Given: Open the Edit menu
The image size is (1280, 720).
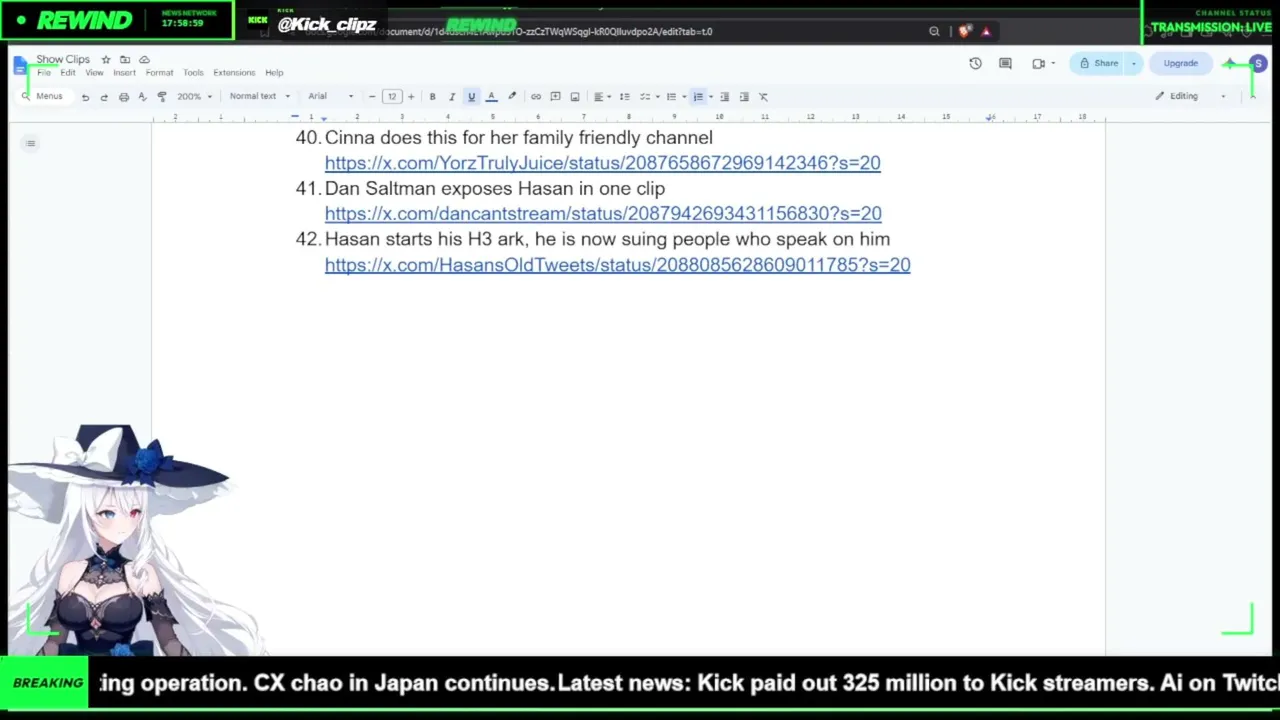Looking at the screenshot, I should (x=68, y=73).
